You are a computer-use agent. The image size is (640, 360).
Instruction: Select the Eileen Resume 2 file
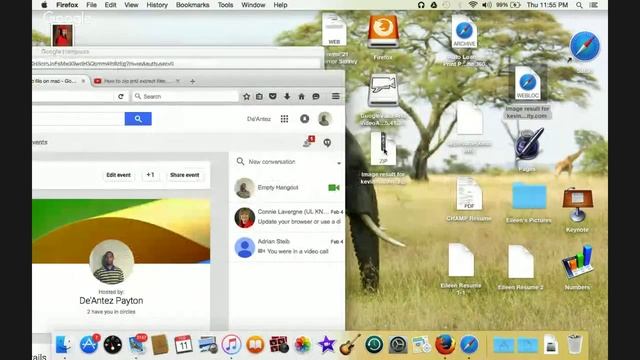[521, 262]
